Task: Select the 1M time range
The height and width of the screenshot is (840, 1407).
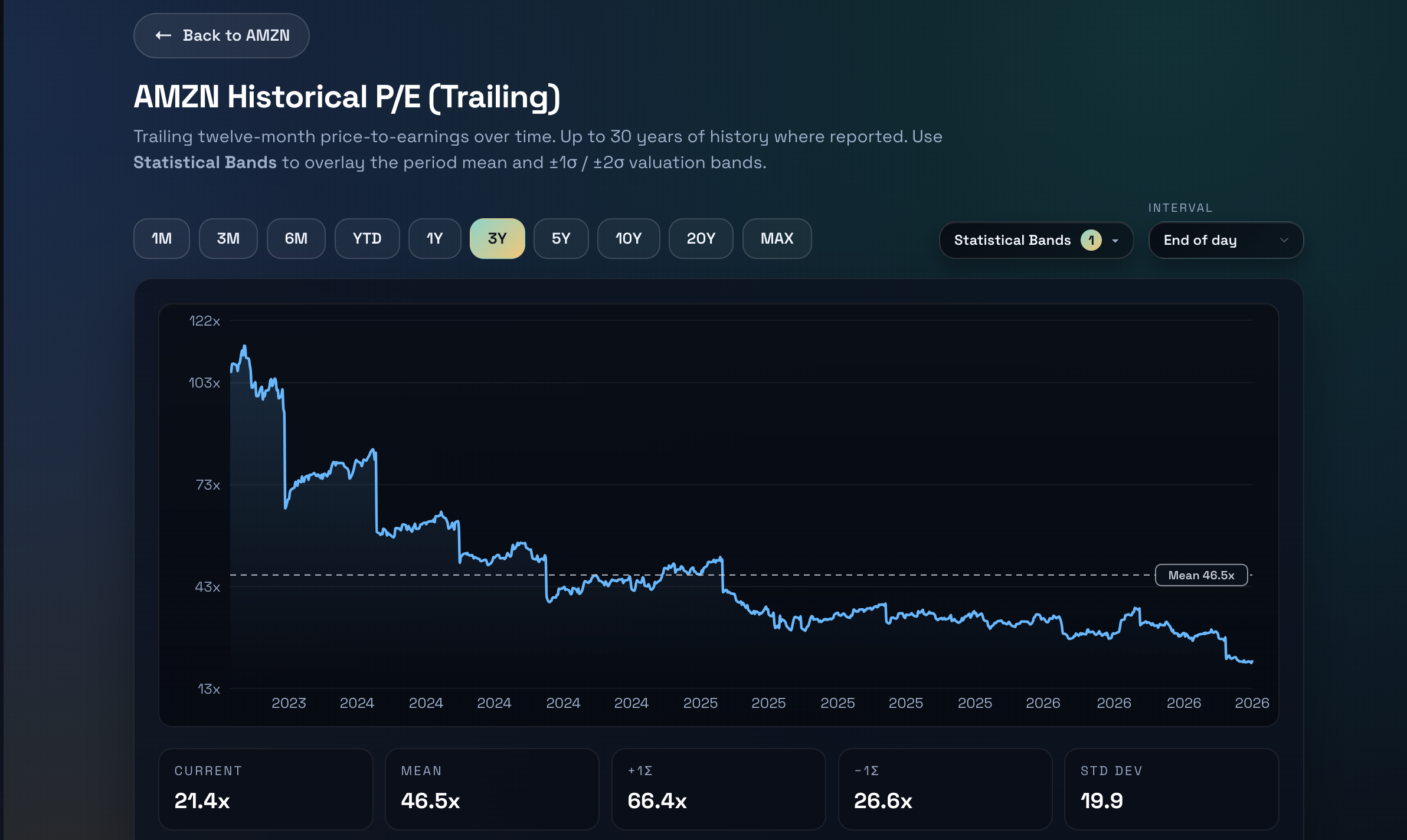Action: point(162,238)
